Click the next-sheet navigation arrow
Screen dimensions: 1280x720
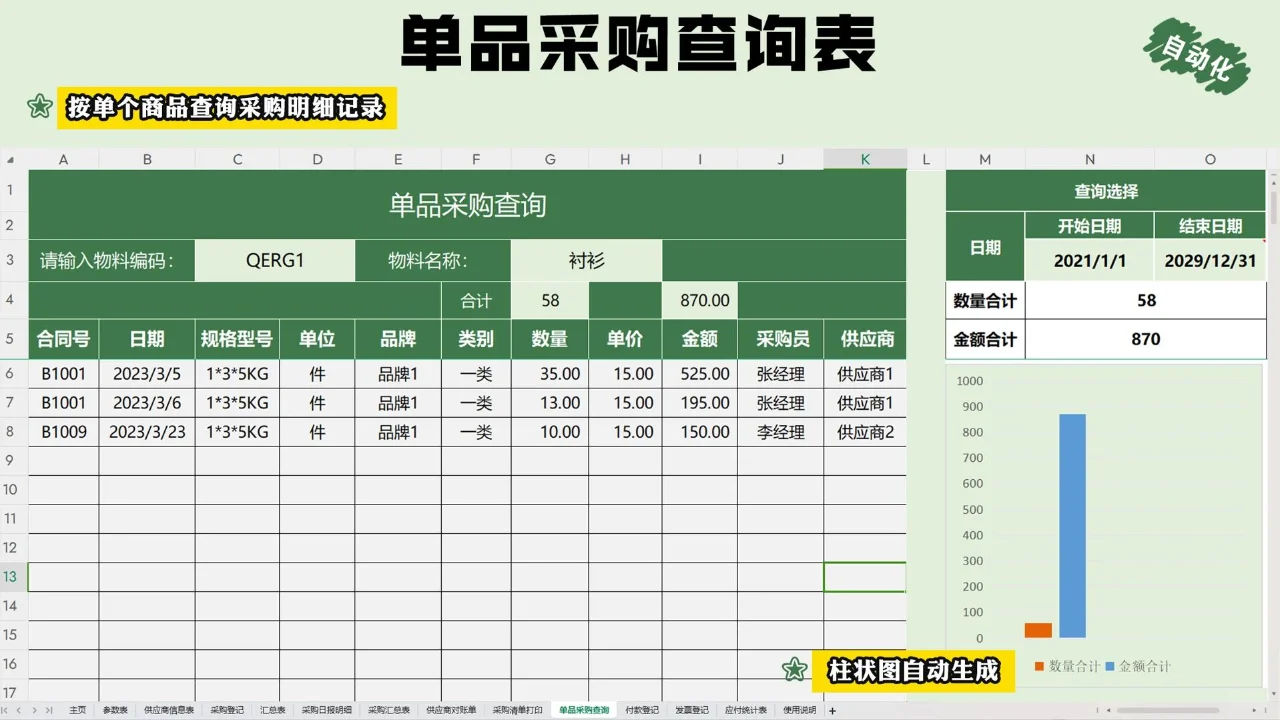[37, 709]
